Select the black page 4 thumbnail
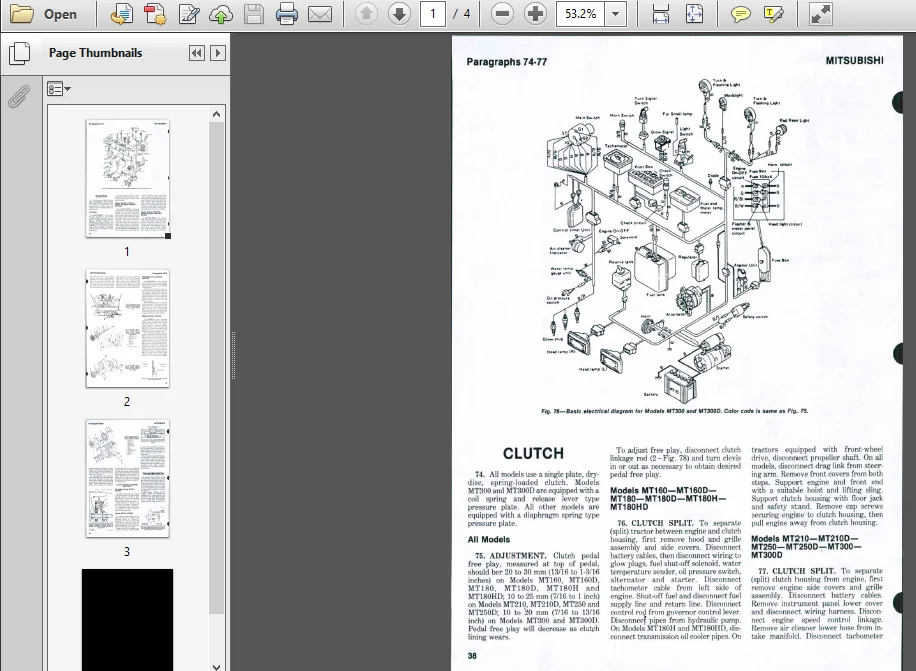Screen dimensions: 916x671 [x=127, y=620]
